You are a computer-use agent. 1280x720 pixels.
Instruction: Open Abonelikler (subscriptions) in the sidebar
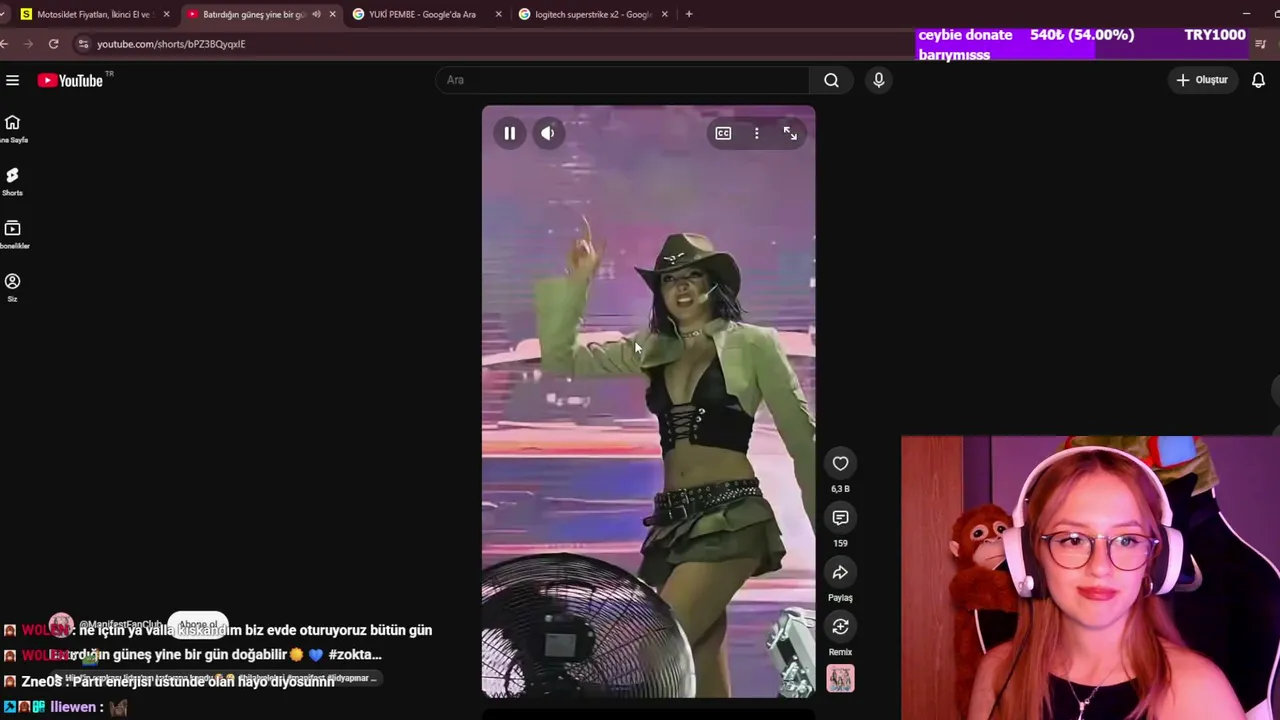tap(12, 235)
